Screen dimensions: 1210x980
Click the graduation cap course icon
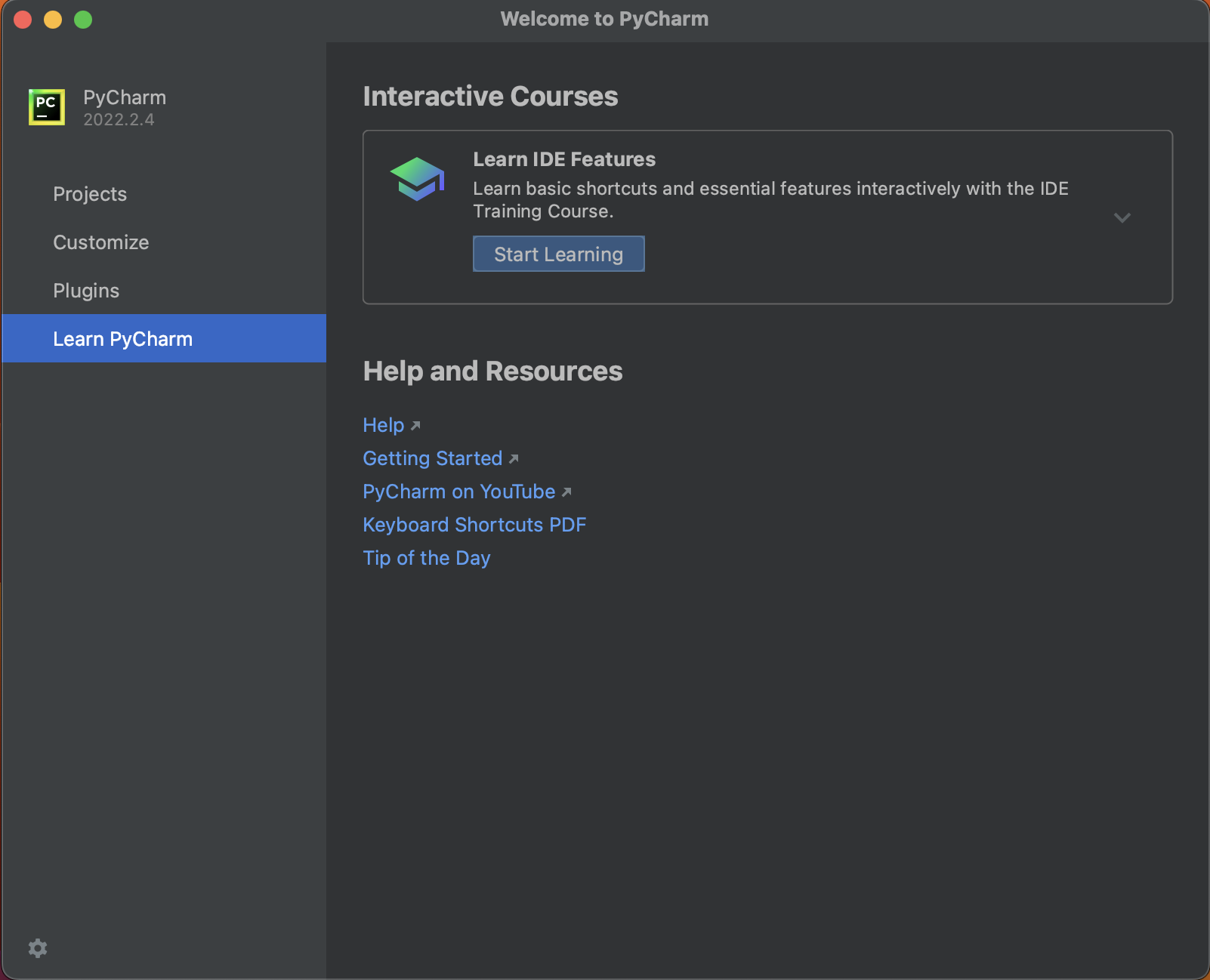point(418,179)
